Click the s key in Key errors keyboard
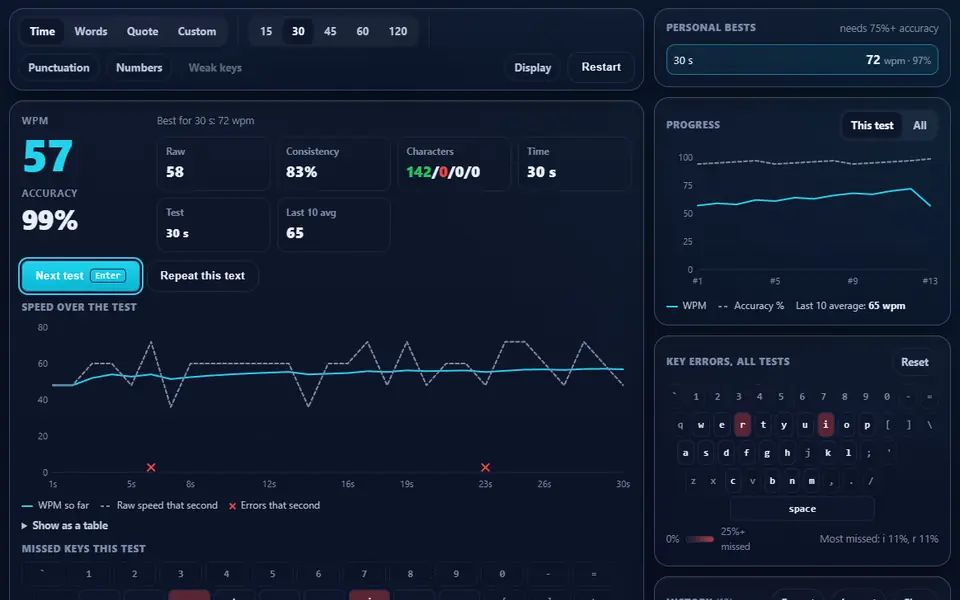 [706, 452]
